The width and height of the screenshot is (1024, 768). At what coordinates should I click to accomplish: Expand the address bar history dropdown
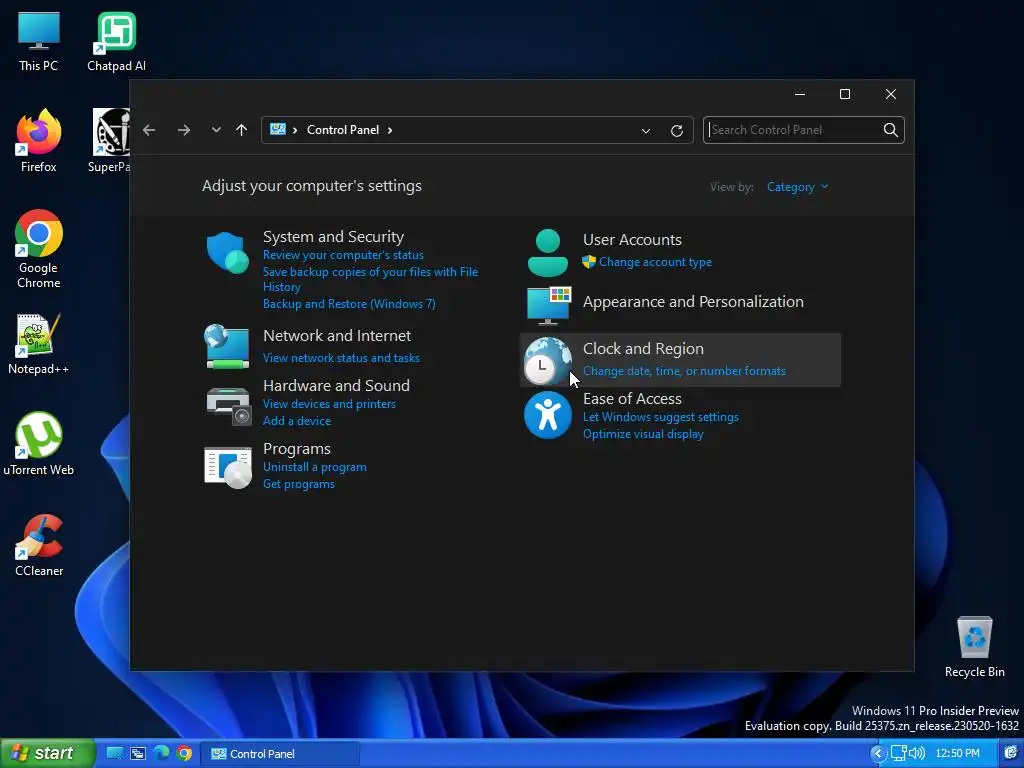coord(645,131)
